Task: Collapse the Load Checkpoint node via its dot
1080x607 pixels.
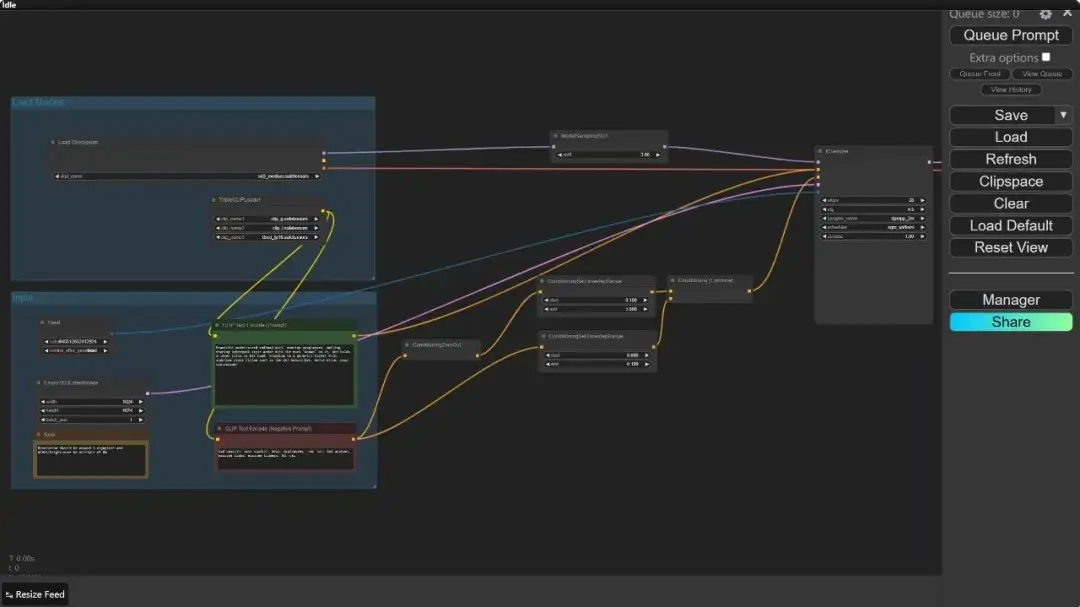Action: [x=53, y=142]
